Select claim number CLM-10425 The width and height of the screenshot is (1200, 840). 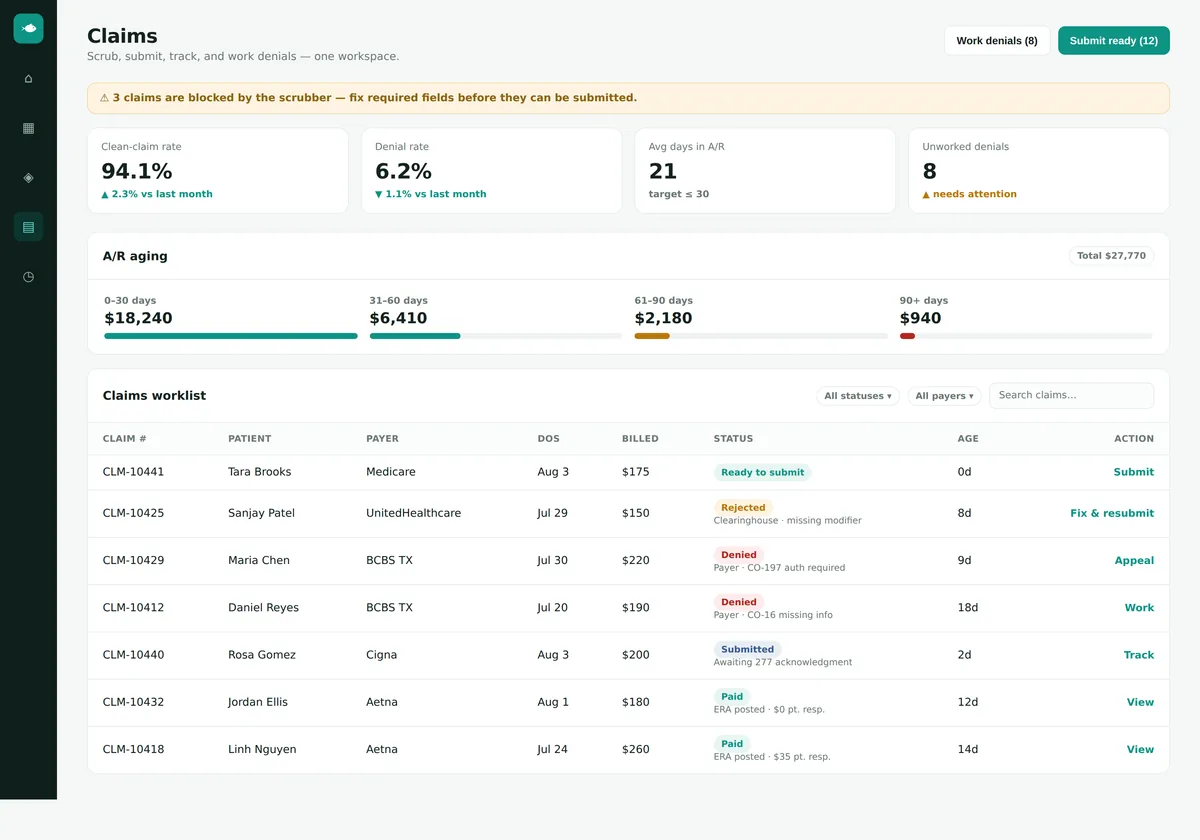[x=133, y=513]
